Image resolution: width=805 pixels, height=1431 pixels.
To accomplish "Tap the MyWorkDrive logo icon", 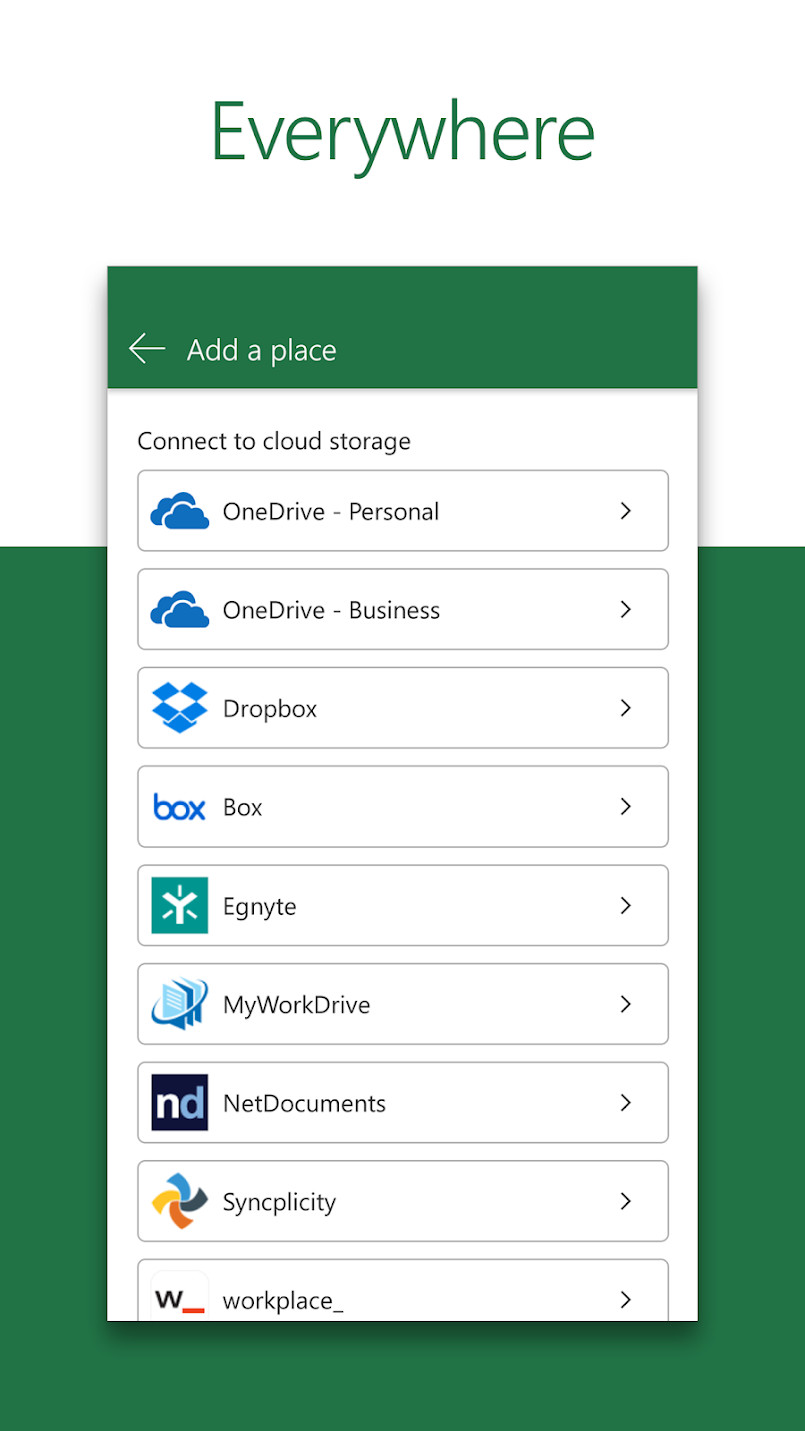I will (x=180, y=1004).
